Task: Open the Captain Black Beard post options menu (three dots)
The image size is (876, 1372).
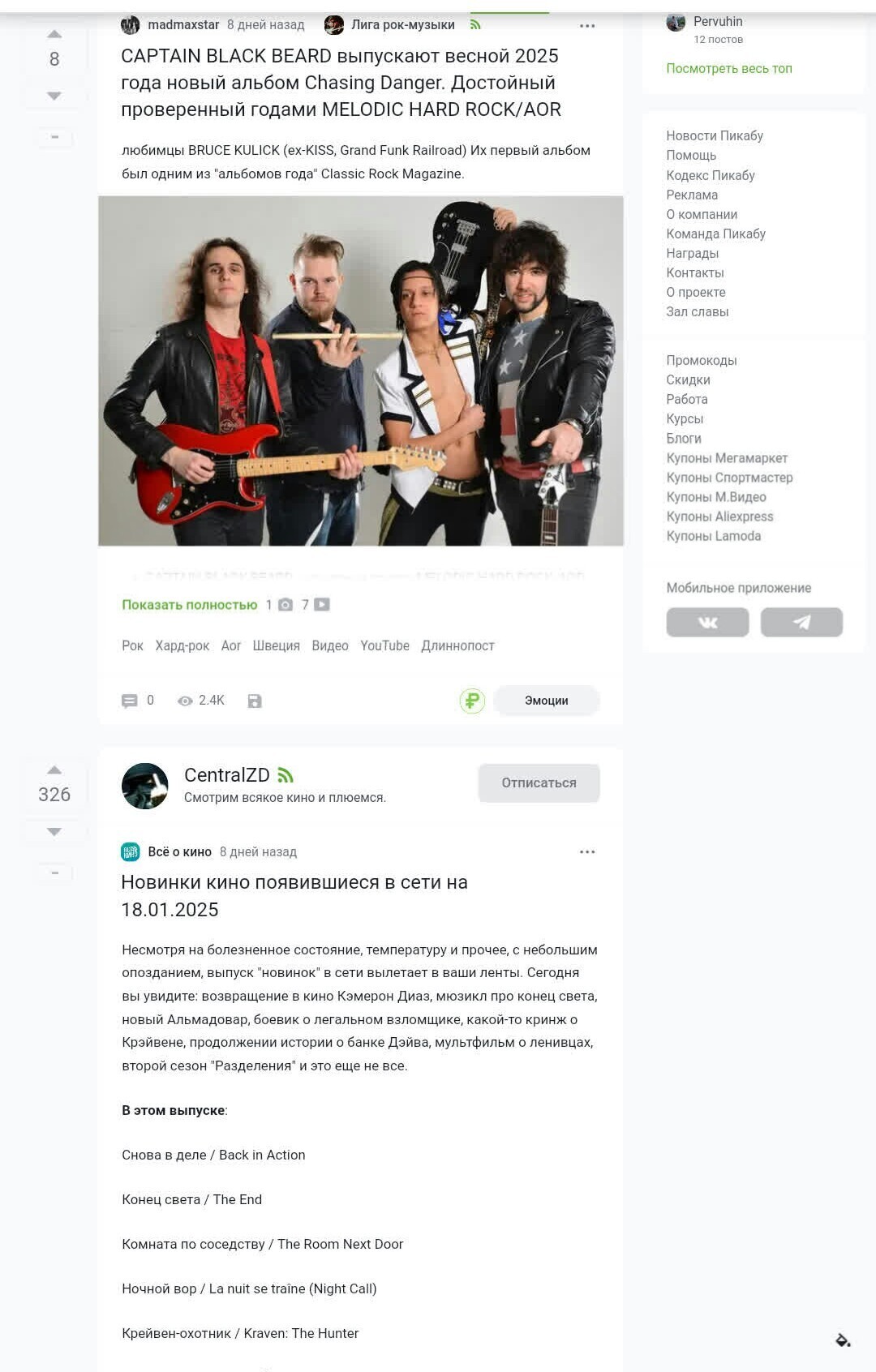Action: point(587,26)
